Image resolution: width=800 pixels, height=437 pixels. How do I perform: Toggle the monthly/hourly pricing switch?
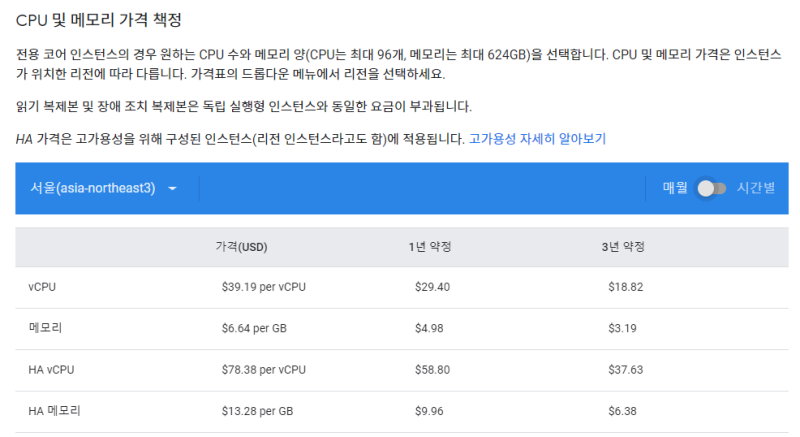pyautogui.click(x=711, y=188)
